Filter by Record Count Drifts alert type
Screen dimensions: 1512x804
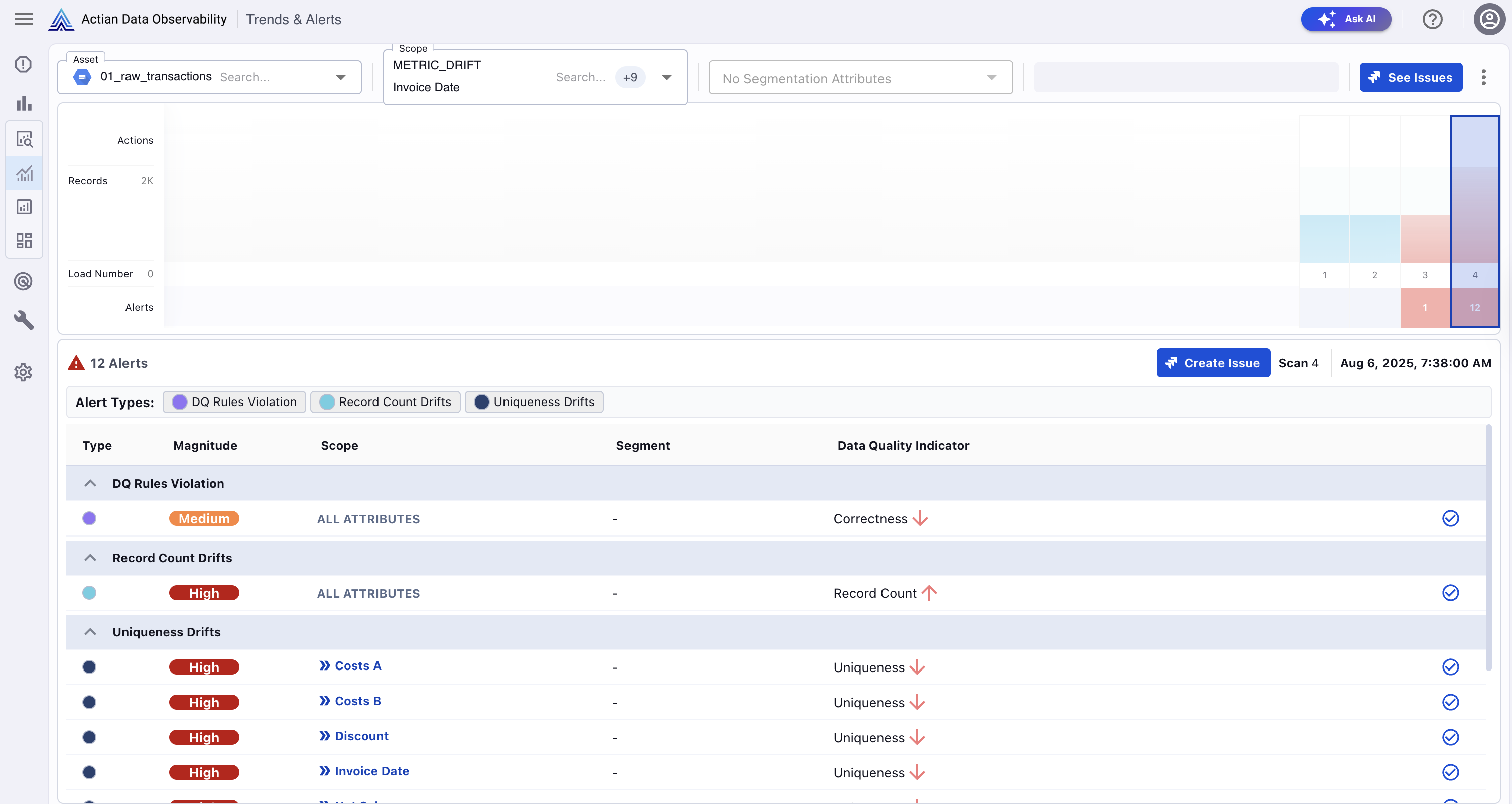coord(385,402)
